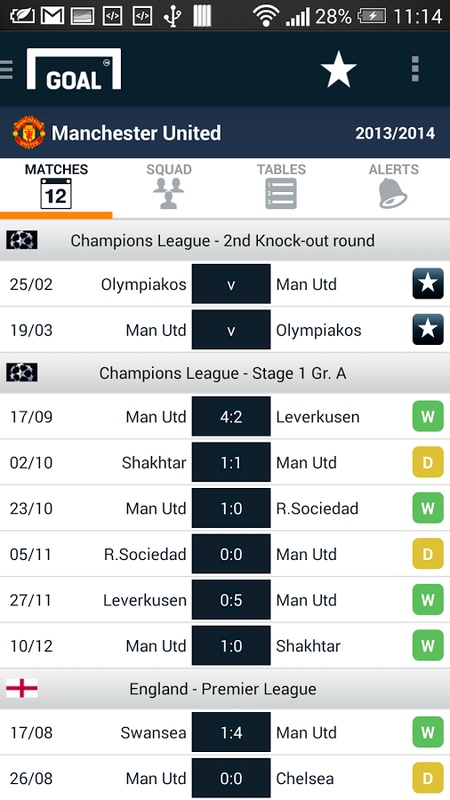Viewport: 450px width, 800px height.
Task: Select the 2013/2014 season selector
Action: click(x=395, y=133)
